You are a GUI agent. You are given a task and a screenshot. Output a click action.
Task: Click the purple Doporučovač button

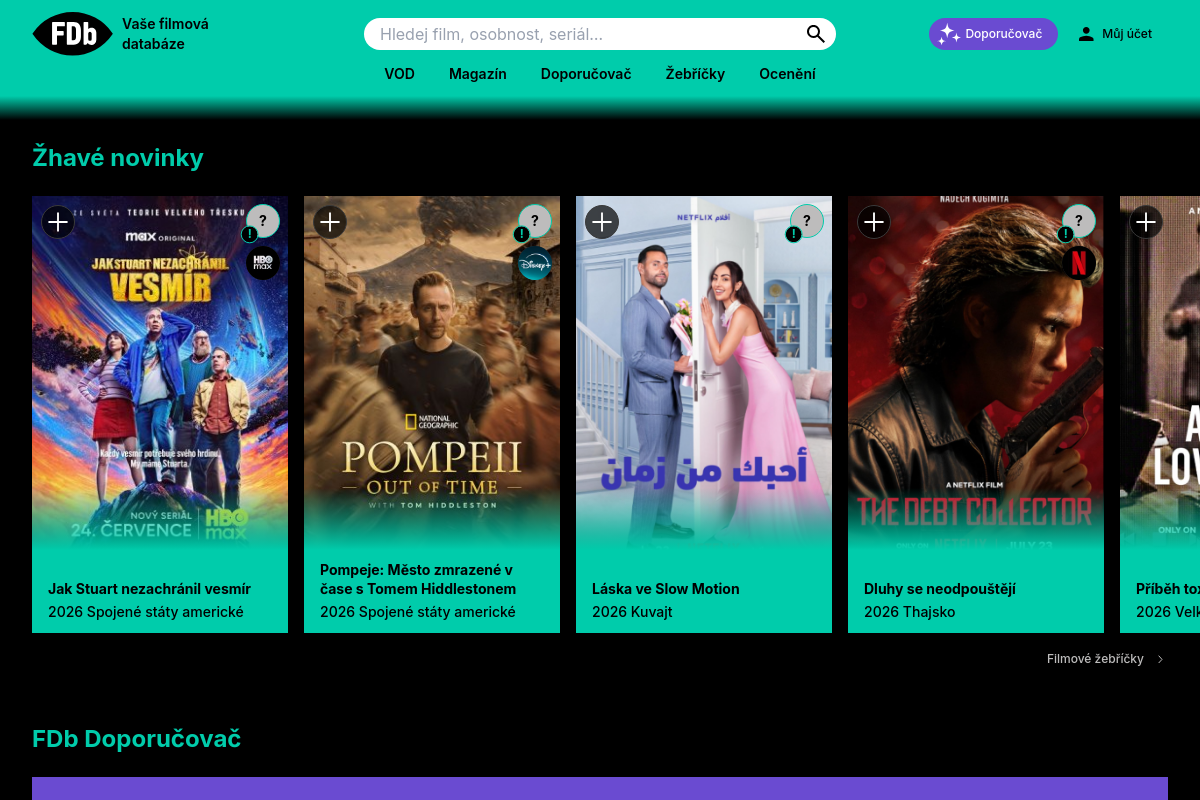coord(993,34)
